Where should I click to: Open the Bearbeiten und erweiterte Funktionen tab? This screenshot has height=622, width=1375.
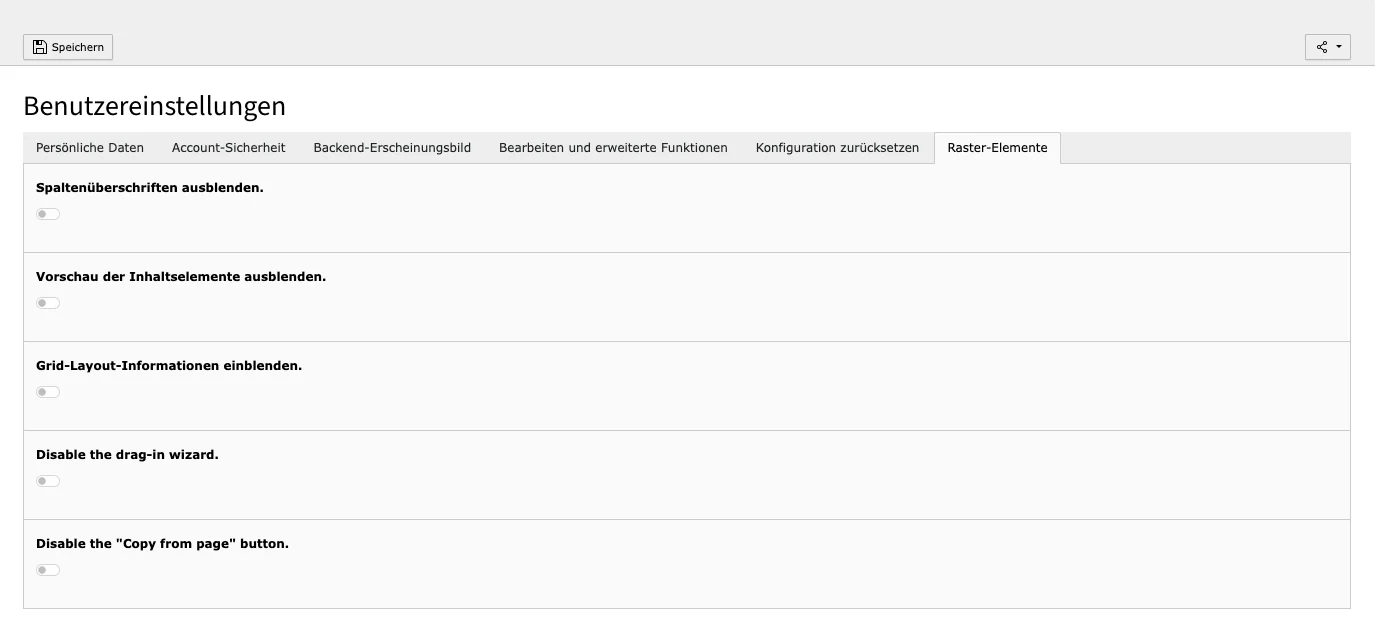[613, 147]
